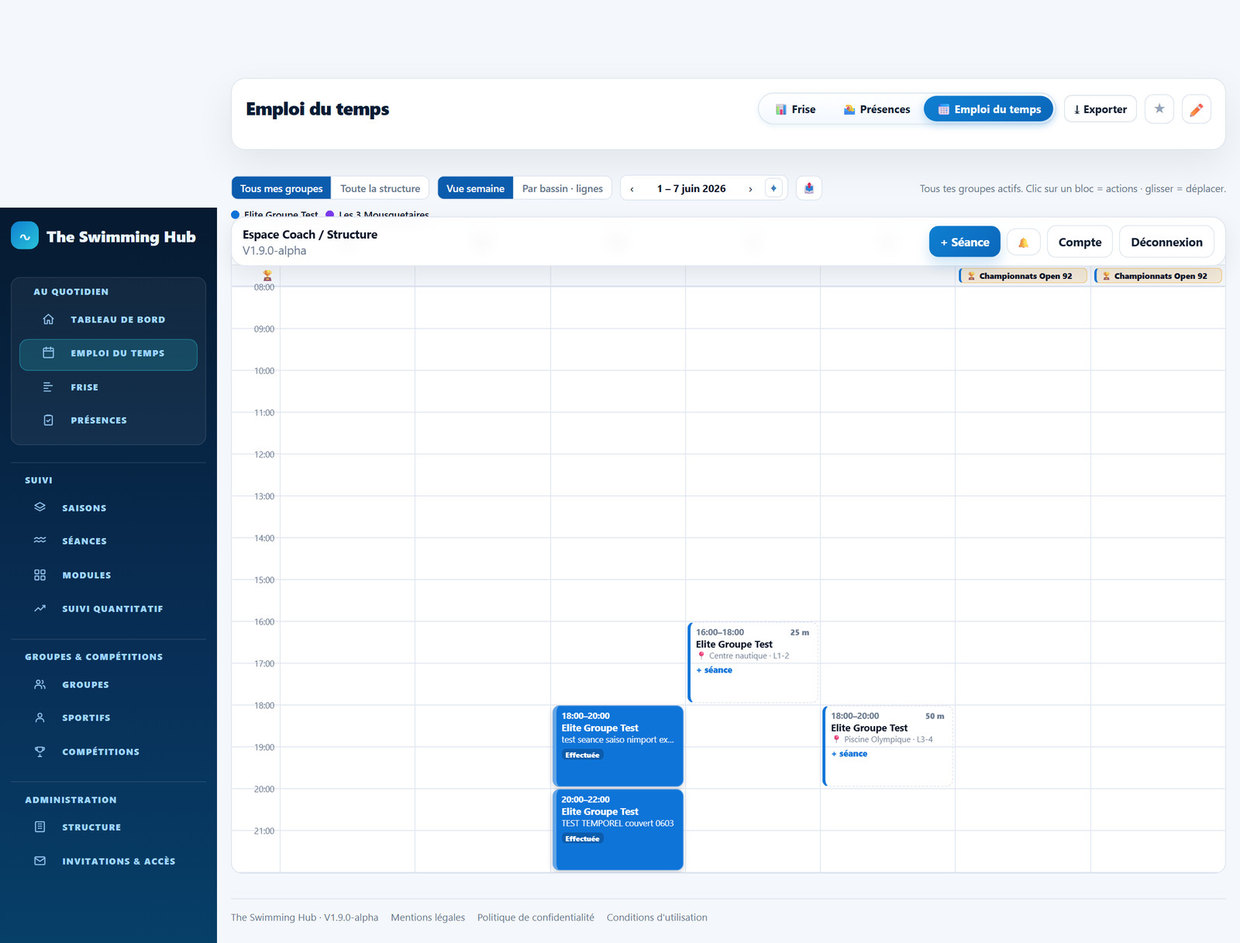Switch to the Présences tab in header

point(877,109)
